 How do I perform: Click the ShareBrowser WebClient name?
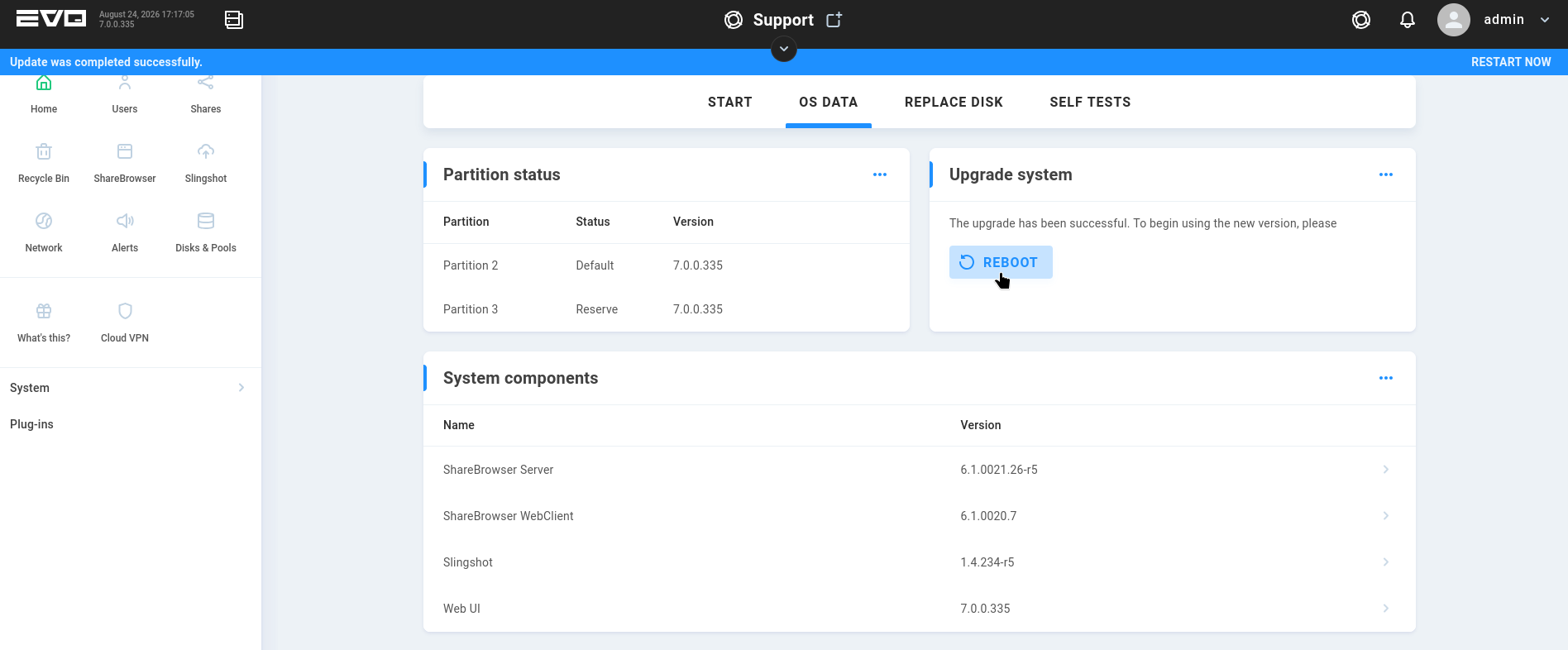[x=508, y=516]
